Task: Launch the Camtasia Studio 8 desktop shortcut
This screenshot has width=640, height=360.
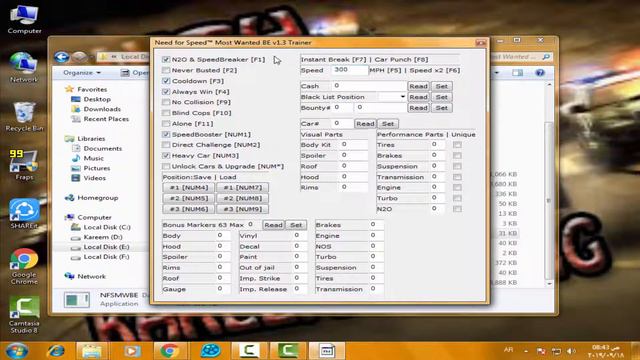Action: coord(24,315)
